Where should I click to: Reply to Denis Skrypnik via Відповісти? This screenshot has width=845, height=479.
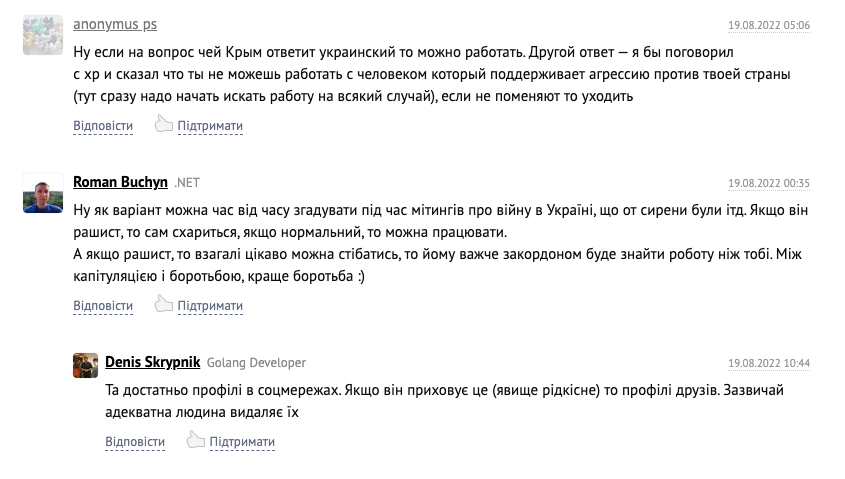tap(135, 441)
